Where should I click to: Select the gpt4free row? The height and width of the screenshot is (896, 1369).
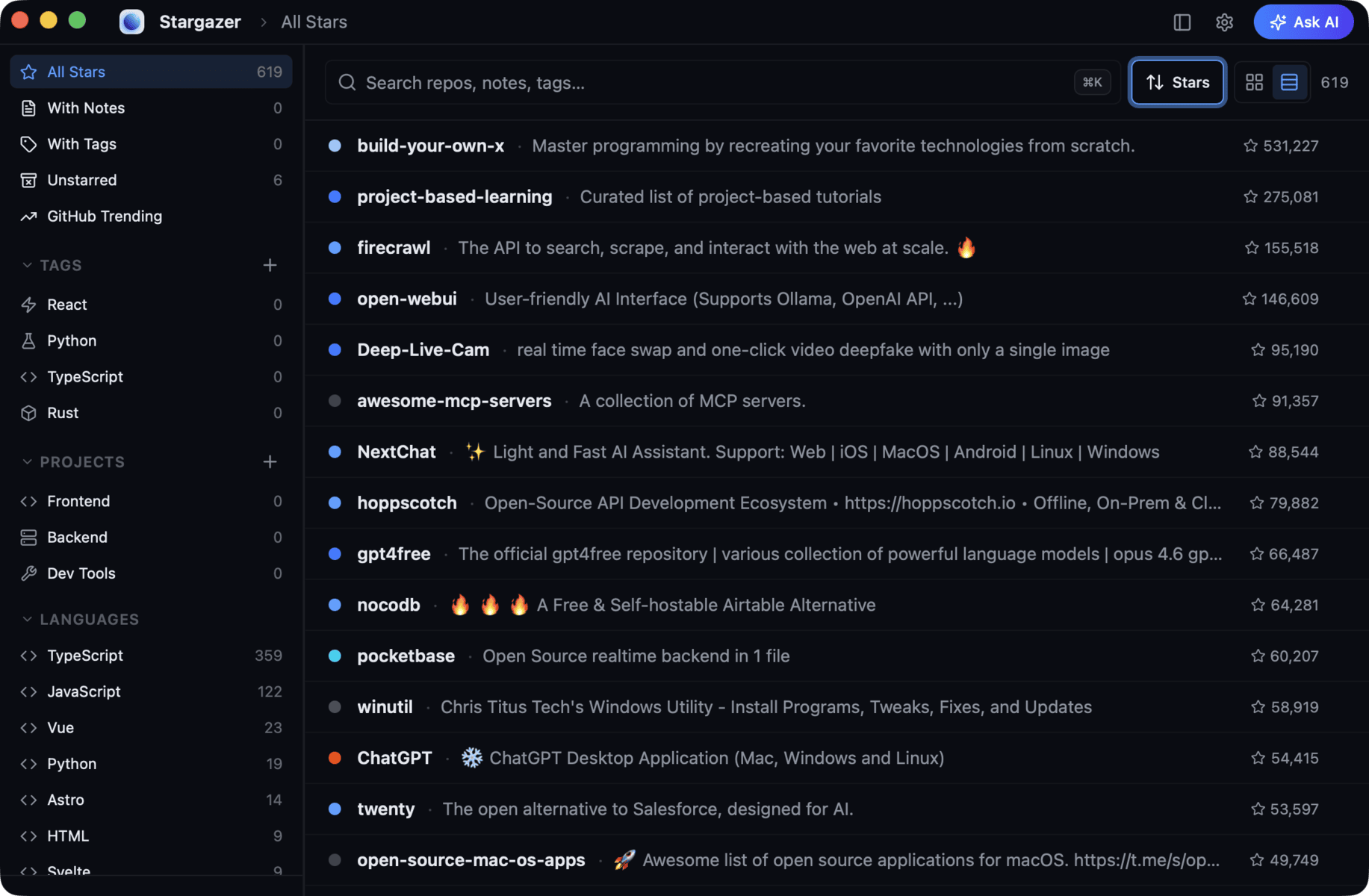pyautogui.click(x=836, y=553)
